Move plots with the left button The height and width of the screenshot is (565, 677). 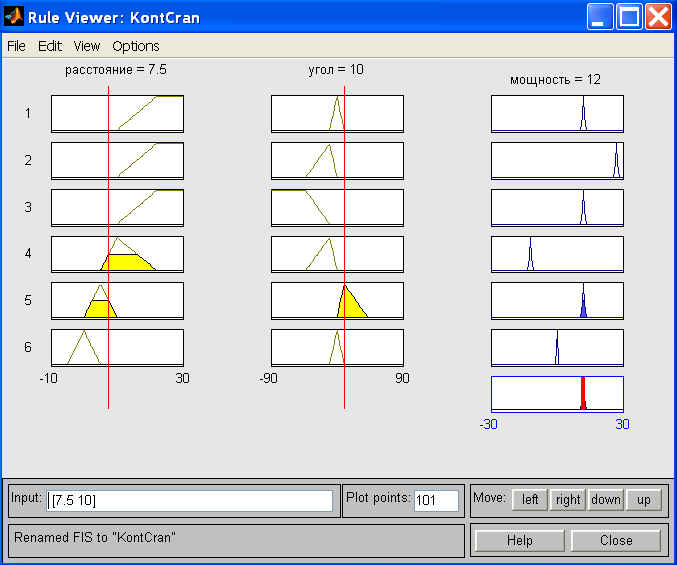coord(530,499)
